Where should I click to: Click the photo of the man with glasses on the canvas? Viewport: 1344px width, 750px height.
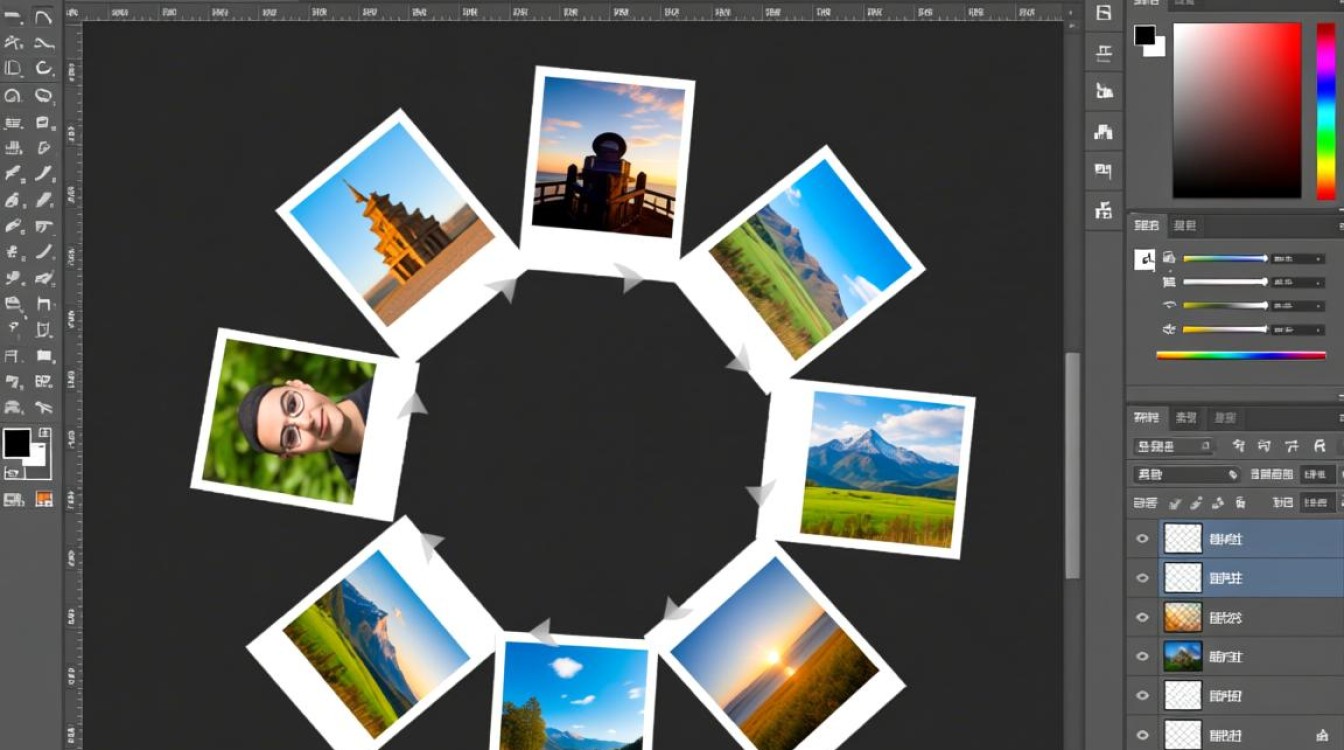(305, 425)
